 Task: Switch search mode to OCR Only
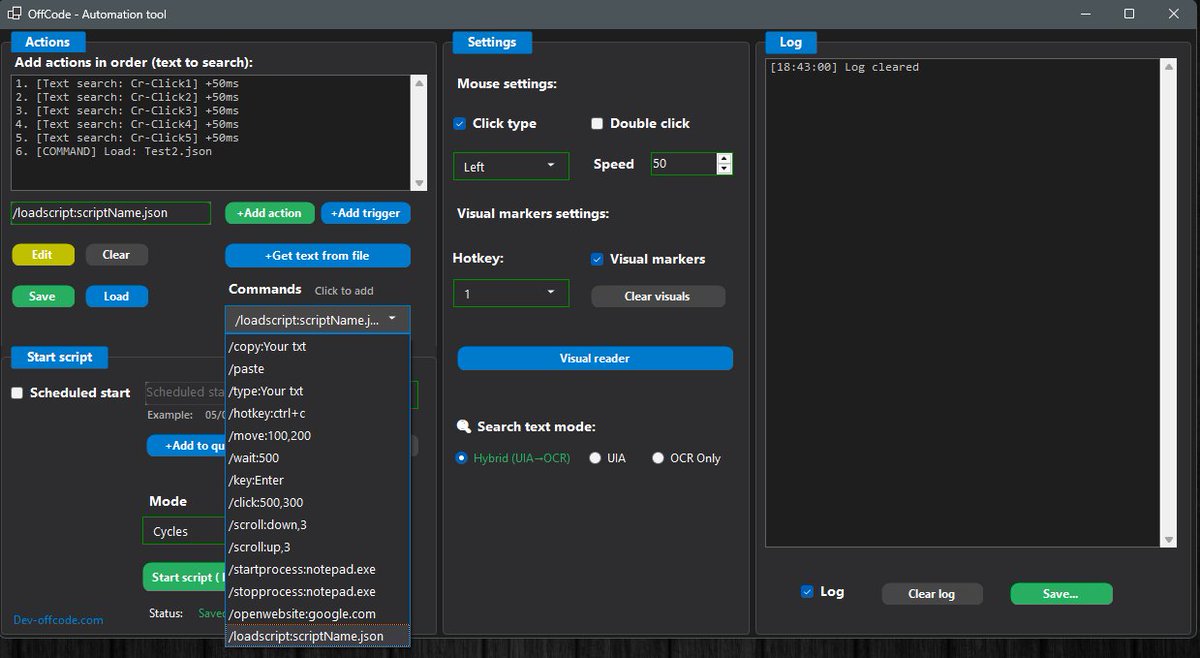tap(658, 457)
